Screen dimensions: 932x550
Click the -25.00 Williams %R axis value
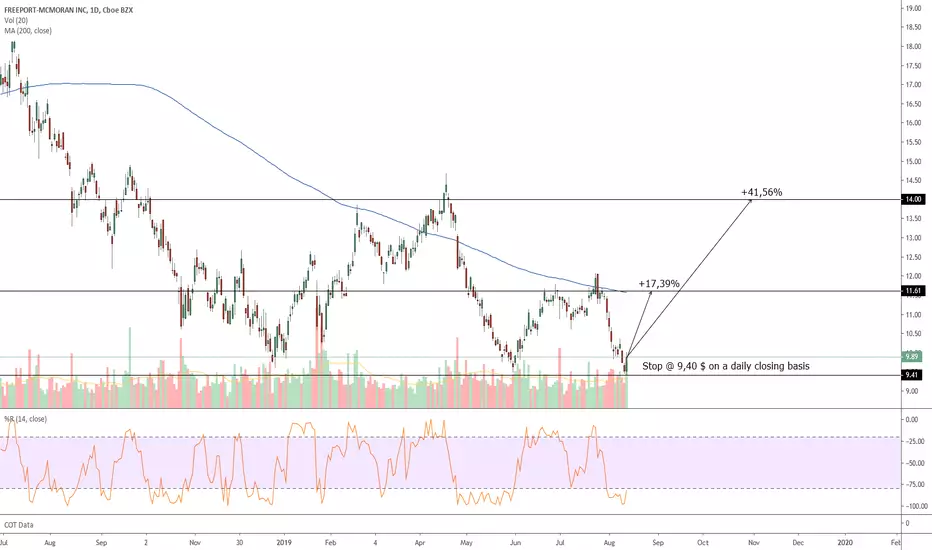916,441
